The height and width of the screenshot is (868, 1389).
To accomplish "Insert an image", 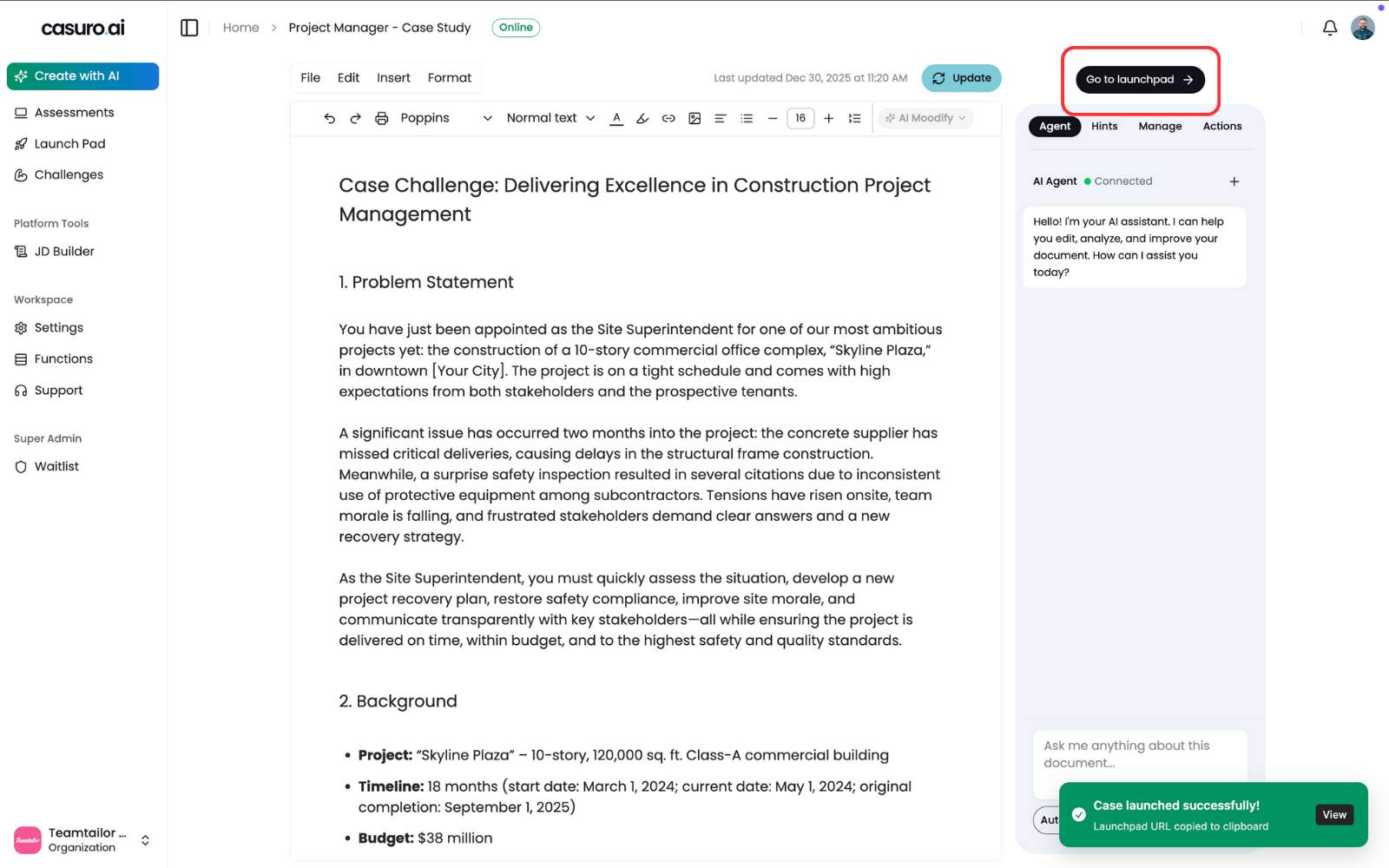I will (694, 118).
